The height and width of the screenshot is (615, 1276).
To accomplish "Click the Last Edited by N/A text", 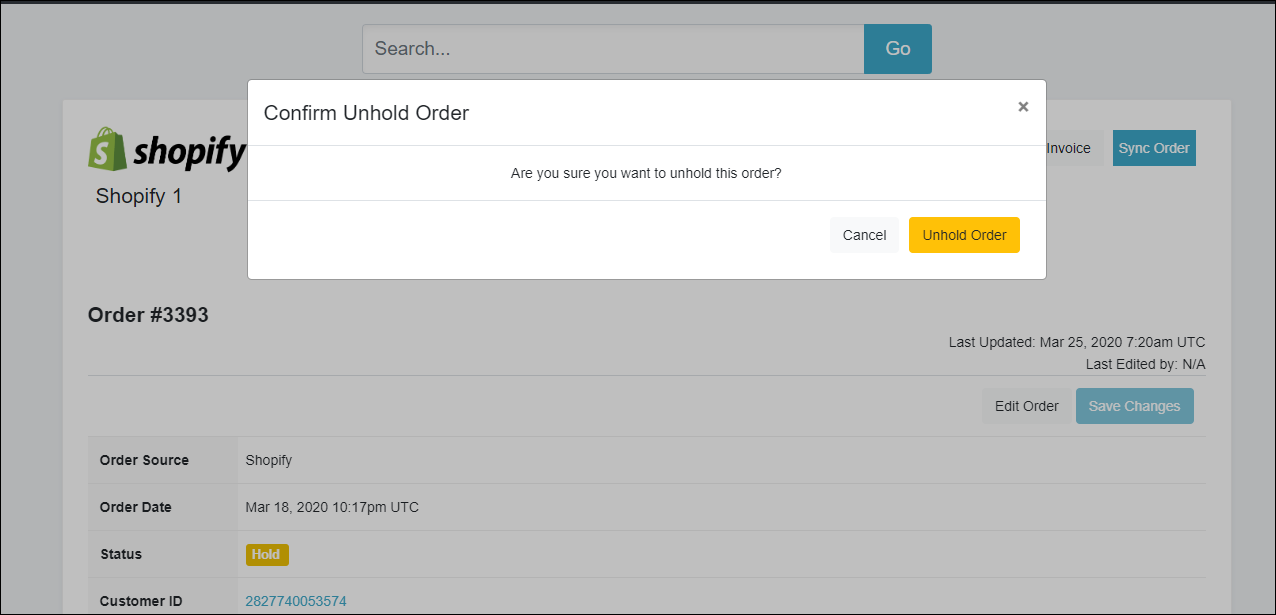I will 1145,364.
